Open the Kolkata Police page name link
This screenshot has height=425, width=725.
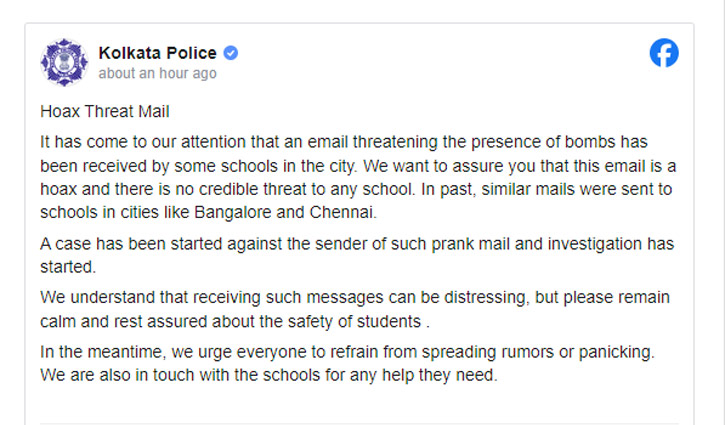159,53
